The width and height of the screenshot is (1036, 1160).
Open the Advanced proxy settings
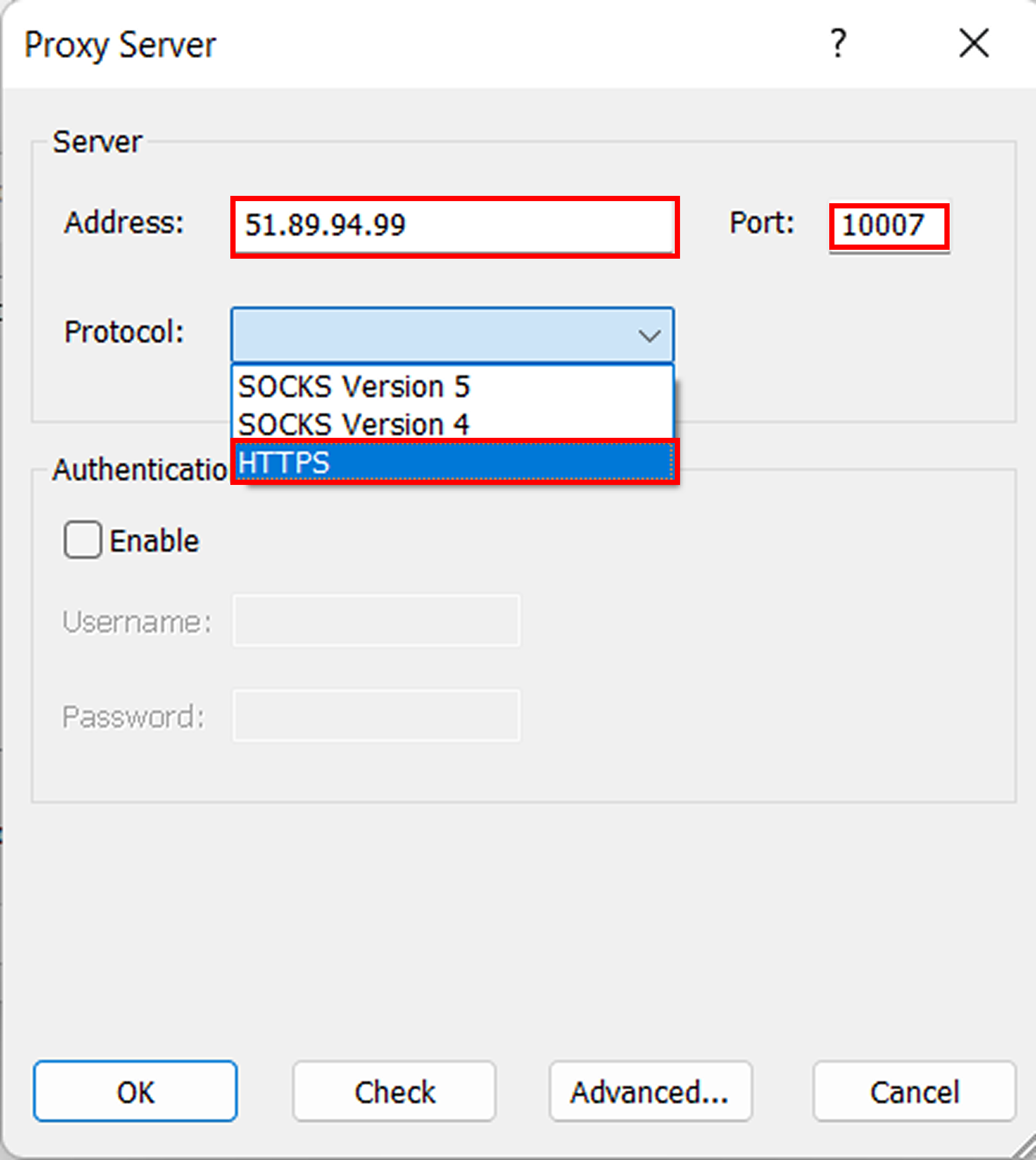651,1092
